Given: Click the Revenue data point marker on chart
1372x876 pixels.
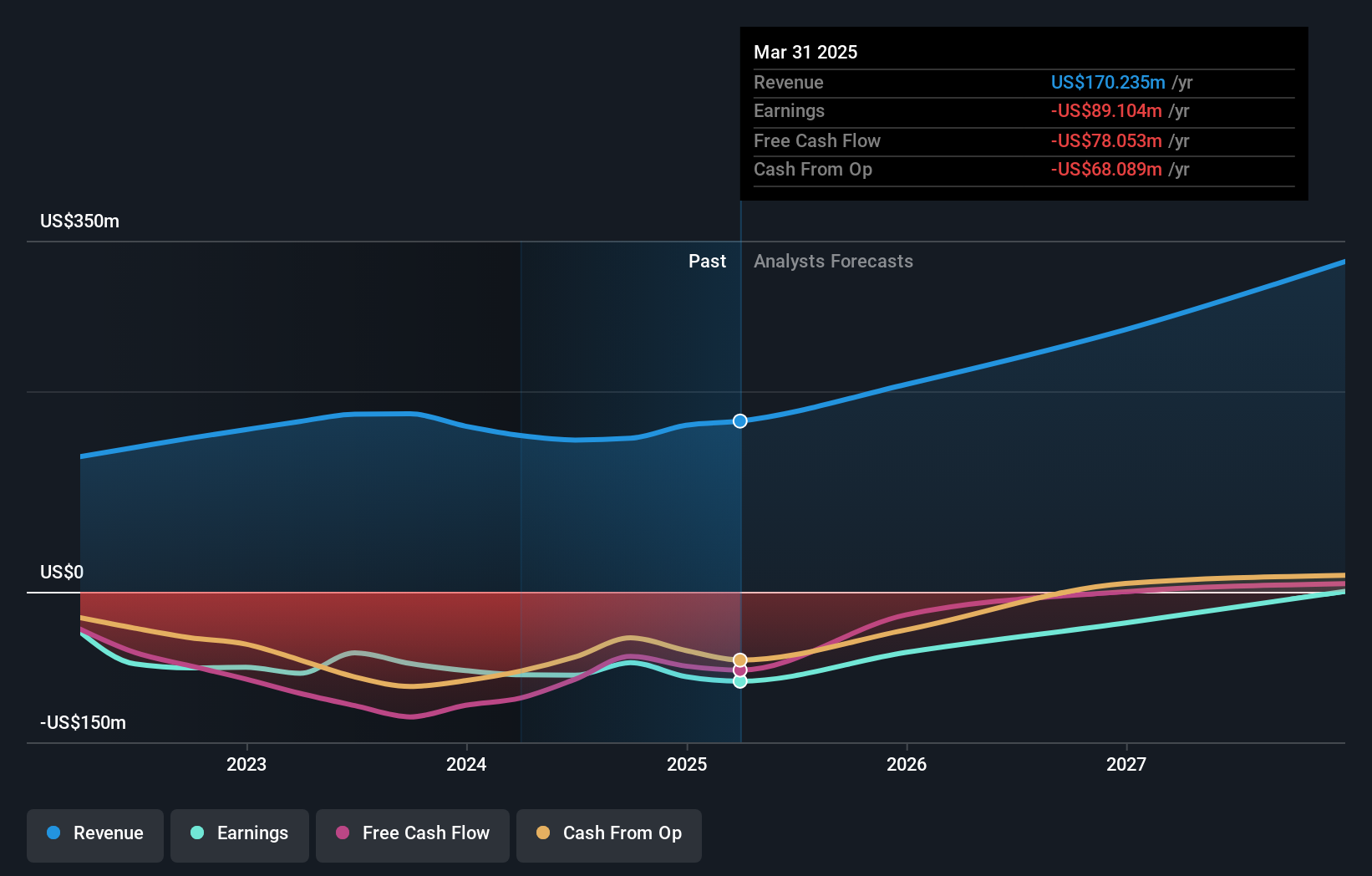Looking at the screenshot, I should 740,421.
